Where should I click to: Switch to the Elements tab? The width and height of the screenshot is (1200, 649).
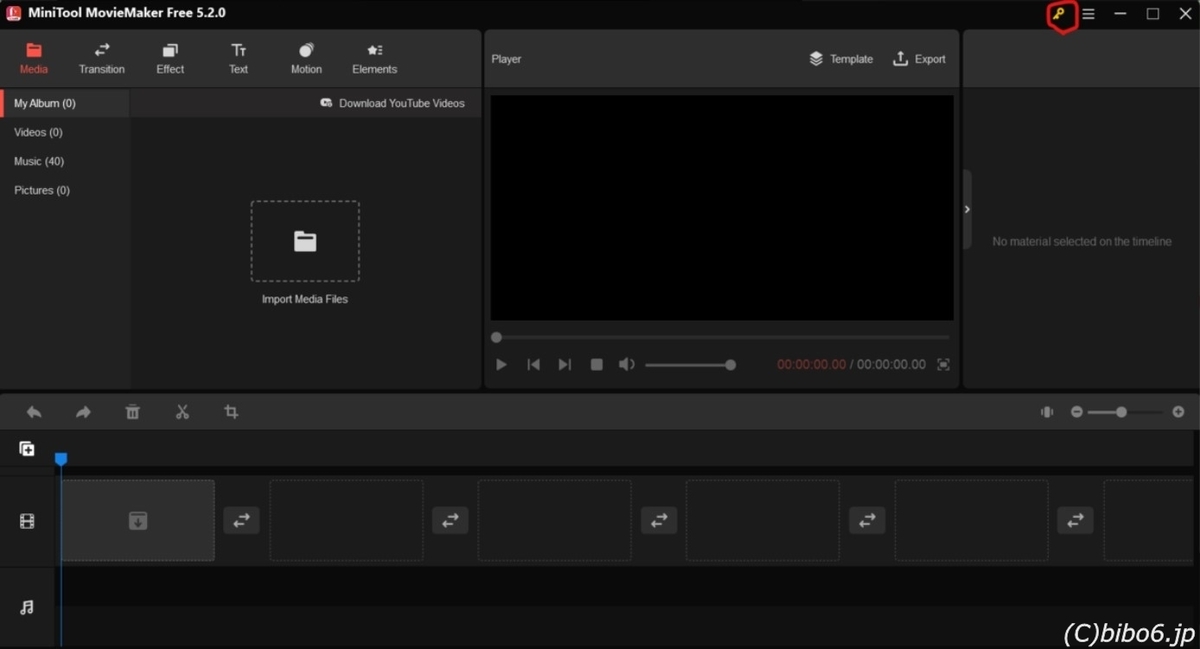pos(374,59)
